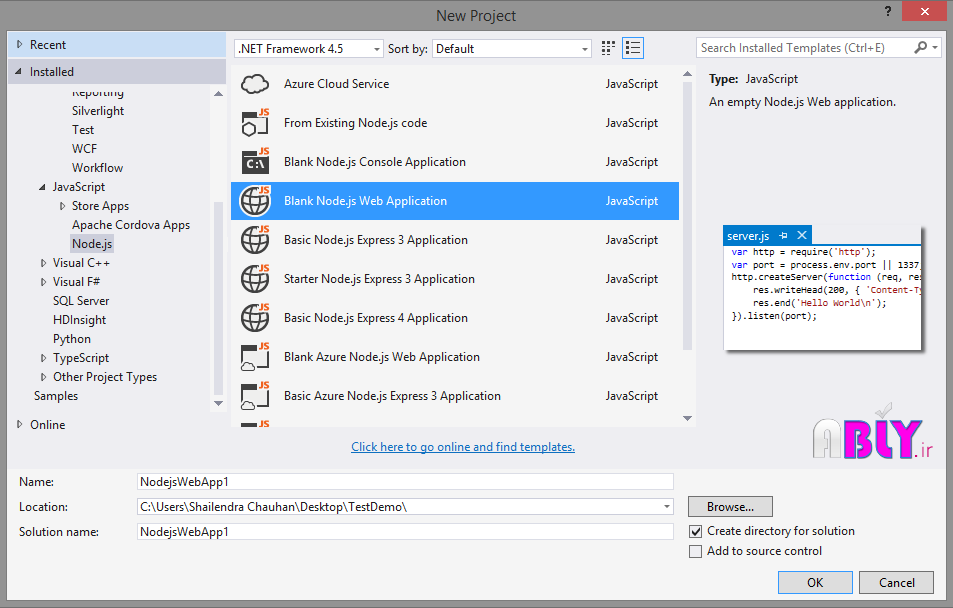The width and height of the screenshot is (953, 608).
Task: Toggle Create directory for solution checkbox
Action: tap(695, 531)
